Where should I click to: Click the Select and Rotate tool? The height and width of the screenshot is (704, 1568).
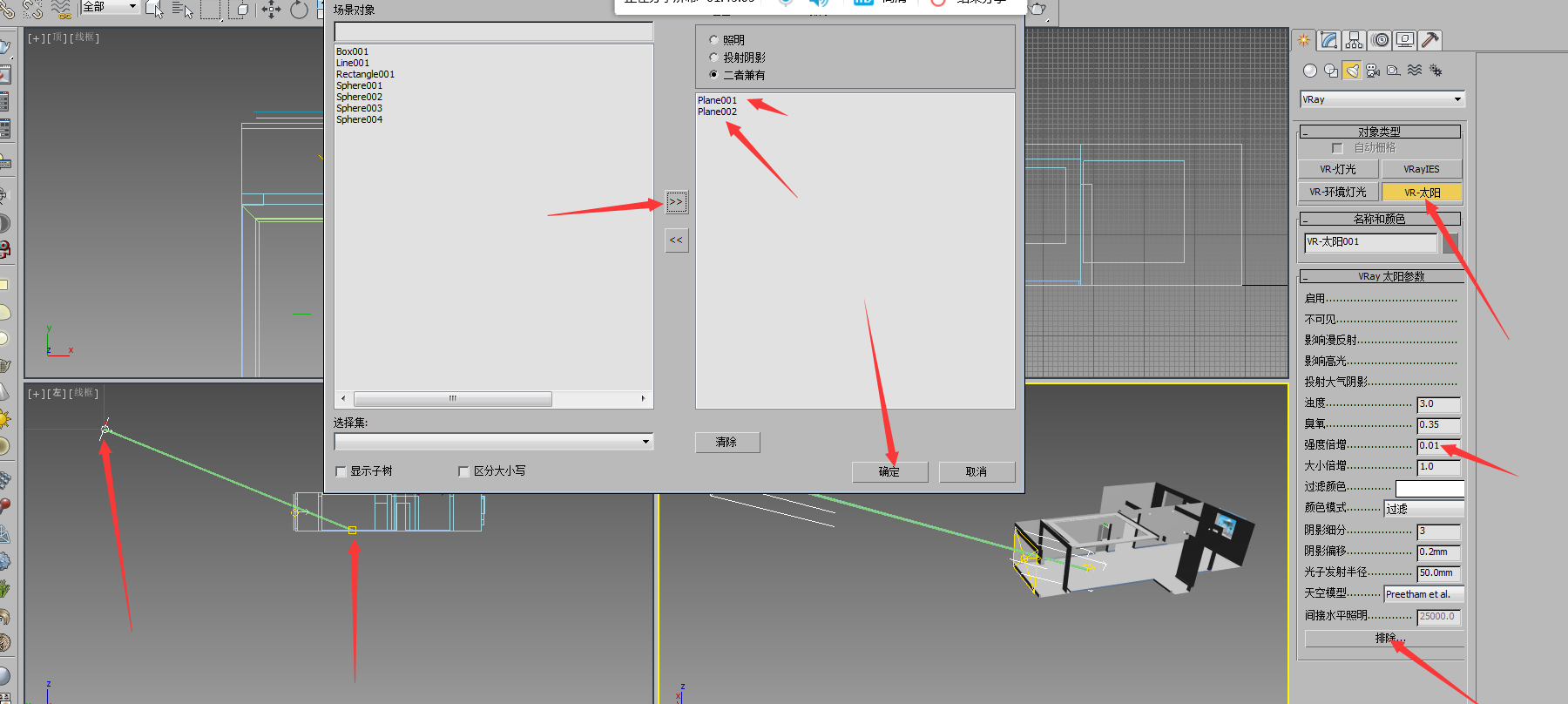click(299, 10)
